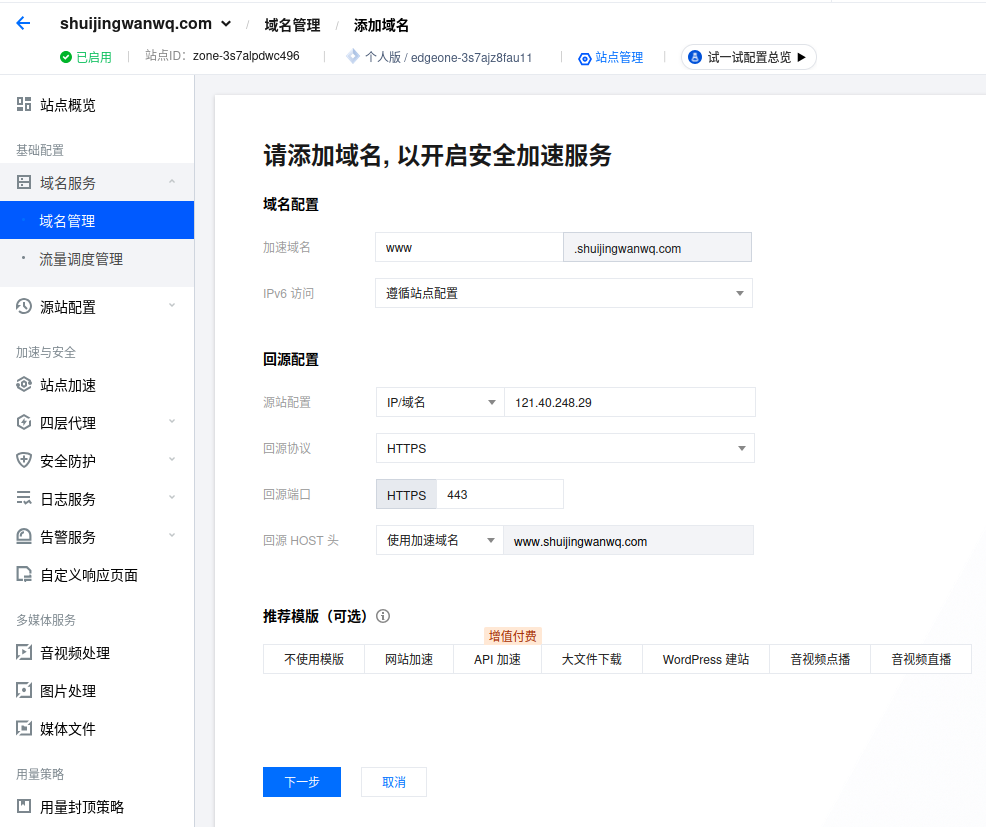Select the 音视频点播 template option
The width and height of the screenshot is (986, 827).
point(820,659)
